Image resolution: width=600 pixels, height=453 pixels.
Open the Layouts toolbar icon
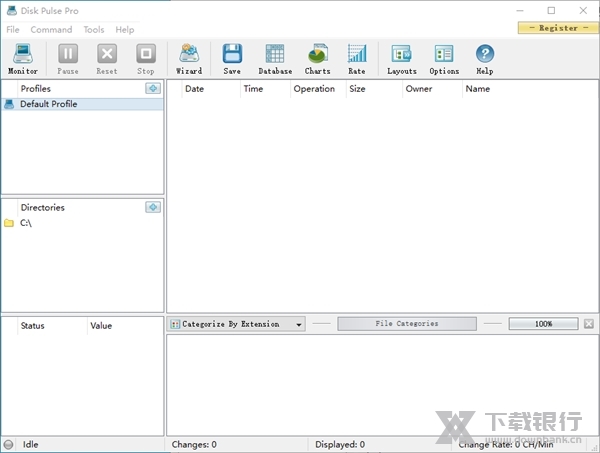402,59
